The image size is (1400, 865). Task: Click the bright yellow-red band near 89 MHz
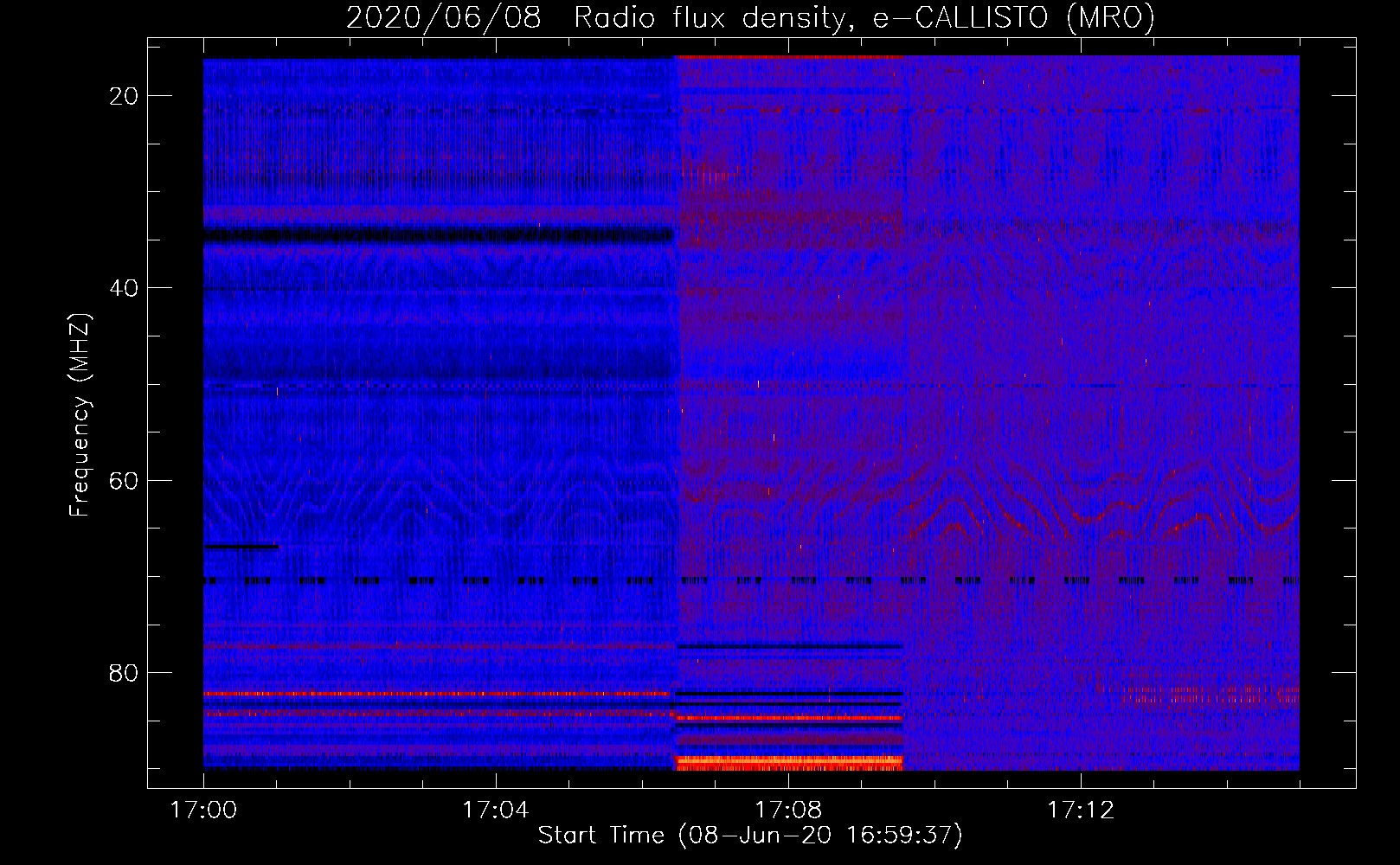pos(788,763)
